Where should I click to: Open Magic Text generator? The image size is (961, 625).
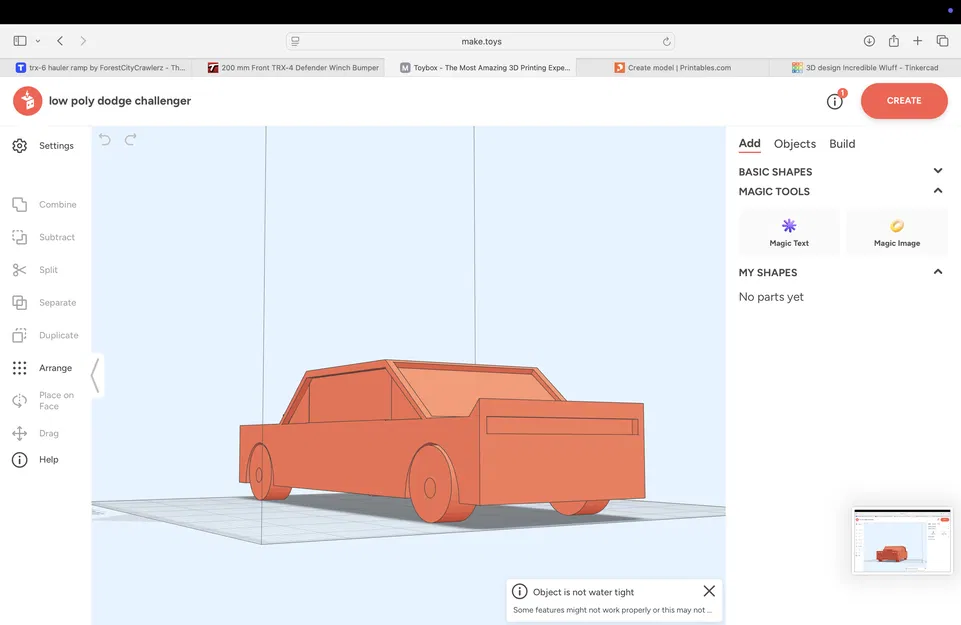pyautogui.click(x=788, y=231)
